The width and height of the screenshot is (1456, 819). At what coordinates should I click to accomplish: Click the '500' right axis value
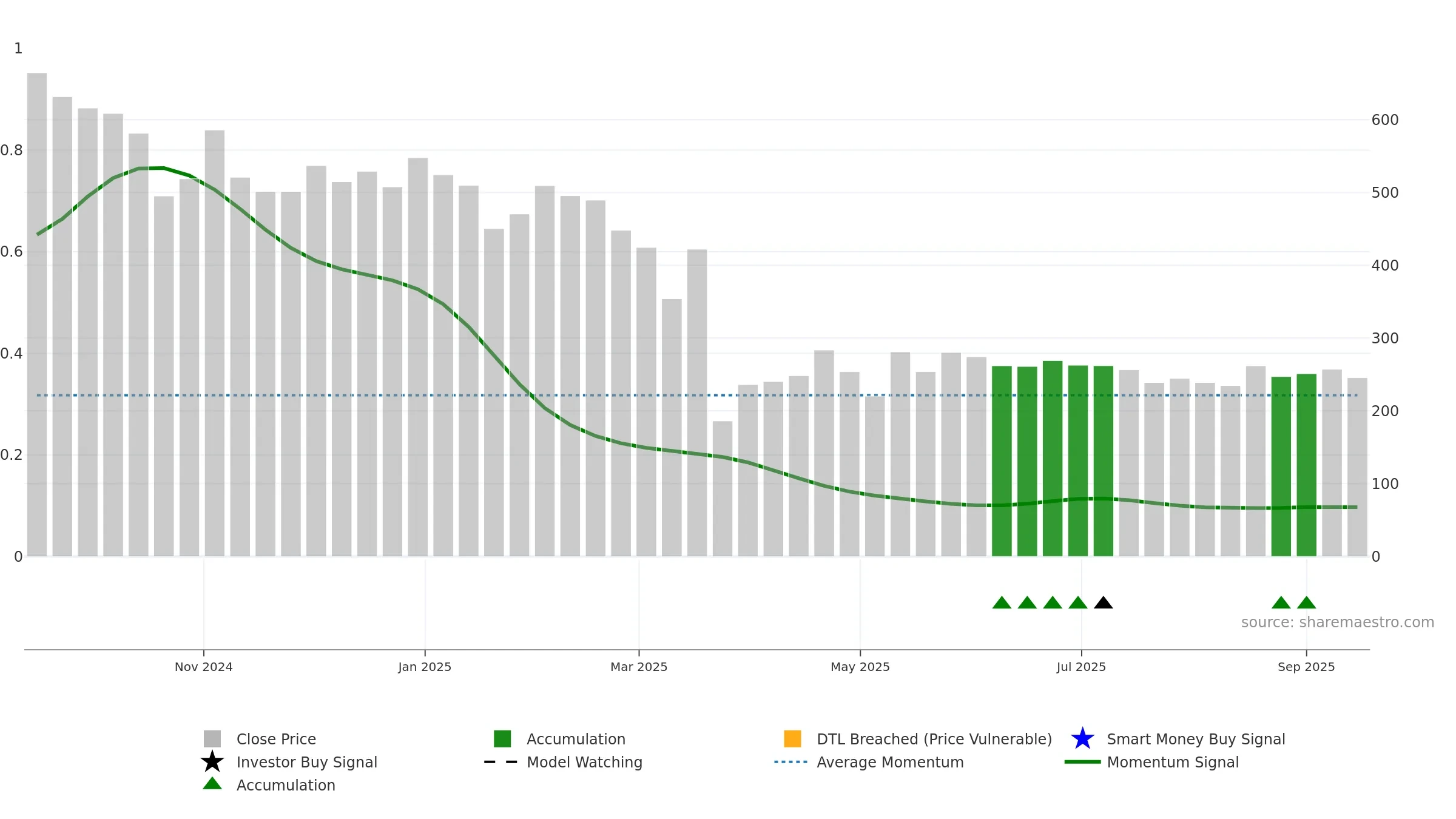1385,192
